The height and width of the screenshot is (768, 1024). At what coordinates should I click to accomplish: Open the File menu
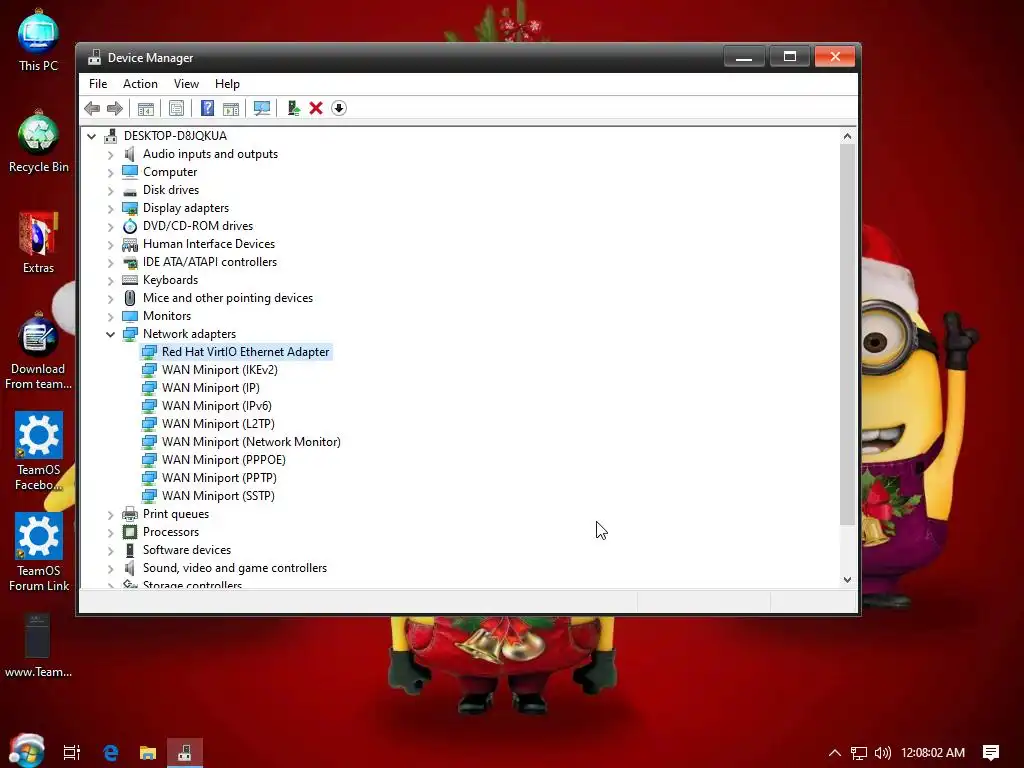(x=98, y=84)
